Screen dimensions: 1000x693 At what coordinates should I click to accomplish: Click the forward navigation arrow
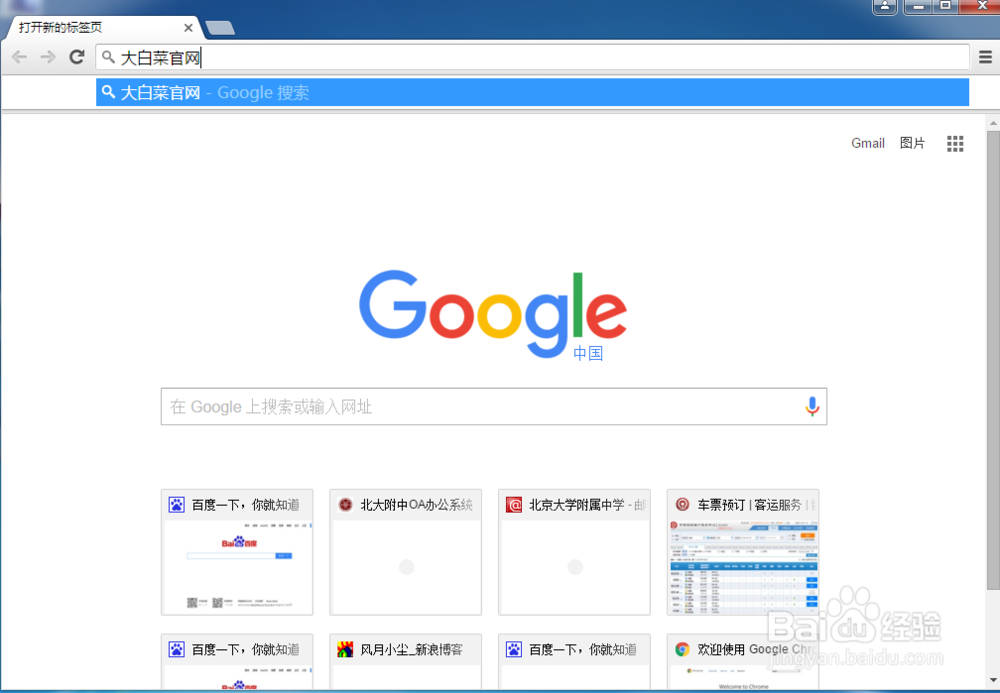[47, 57]
